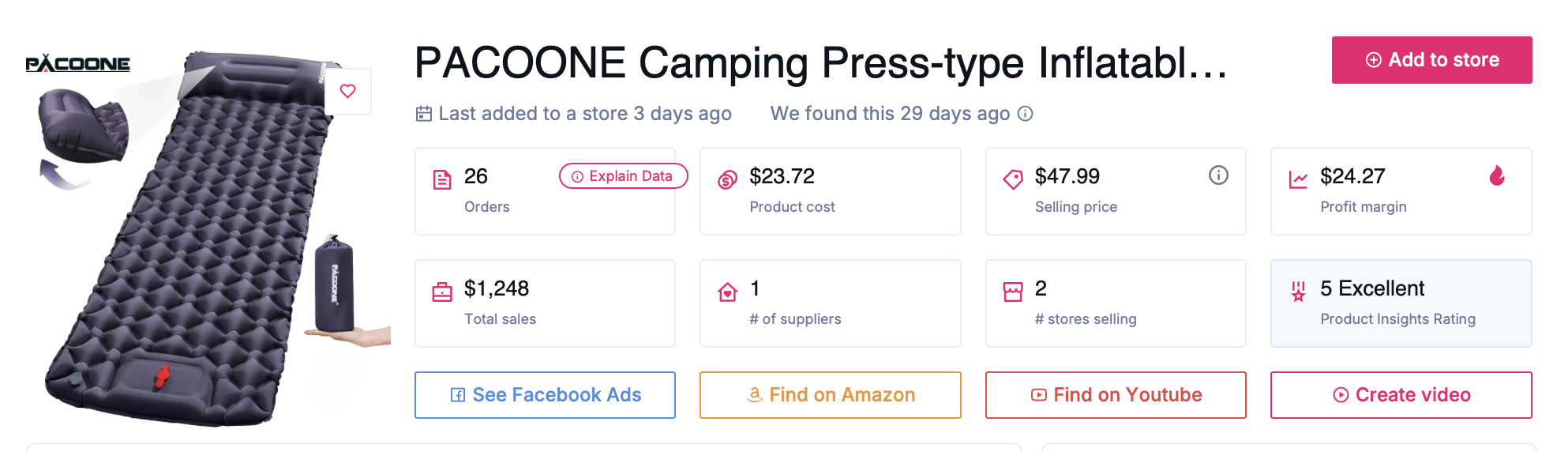Click the suppliers house icon
Screen dimensions: 1568x452
tap(727, 292)
